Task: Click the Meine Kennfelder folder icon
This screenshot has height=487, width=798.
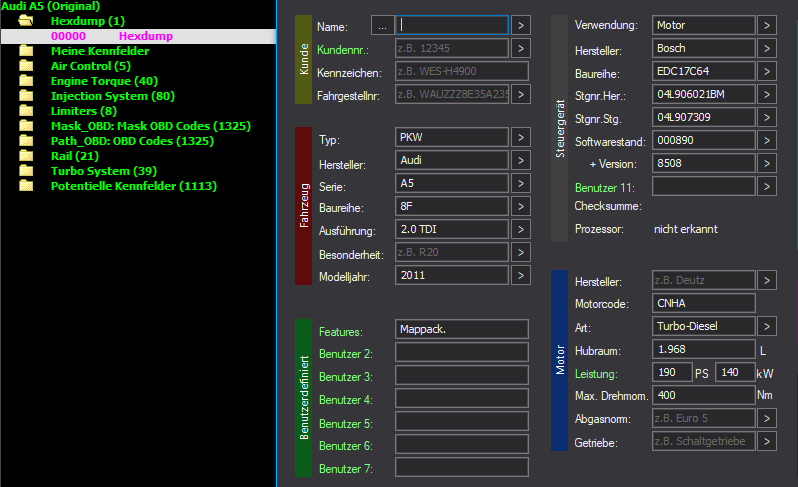Action: click(x=26, y=51)
